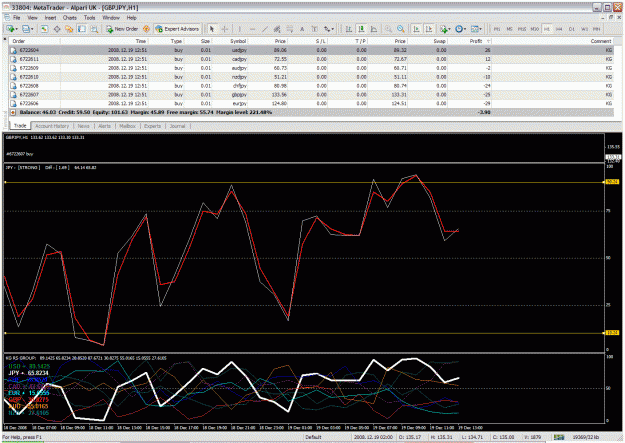
Task: Click the connection status 19369/32 kb
Action: pos(586,437)
